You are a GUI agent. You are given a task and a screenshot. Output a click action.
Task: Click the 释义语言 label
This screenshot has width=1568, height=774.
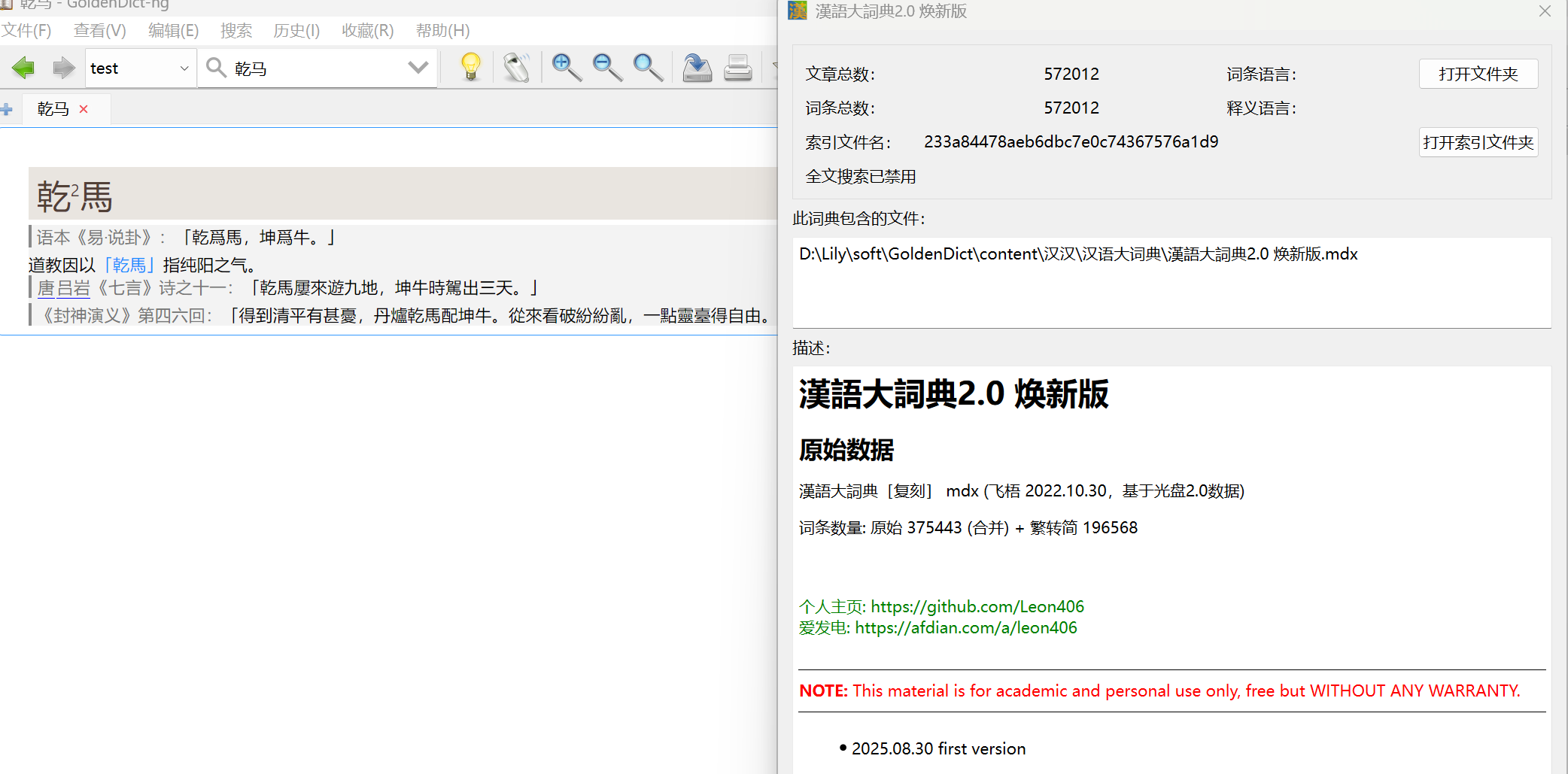coord(1262,108)
